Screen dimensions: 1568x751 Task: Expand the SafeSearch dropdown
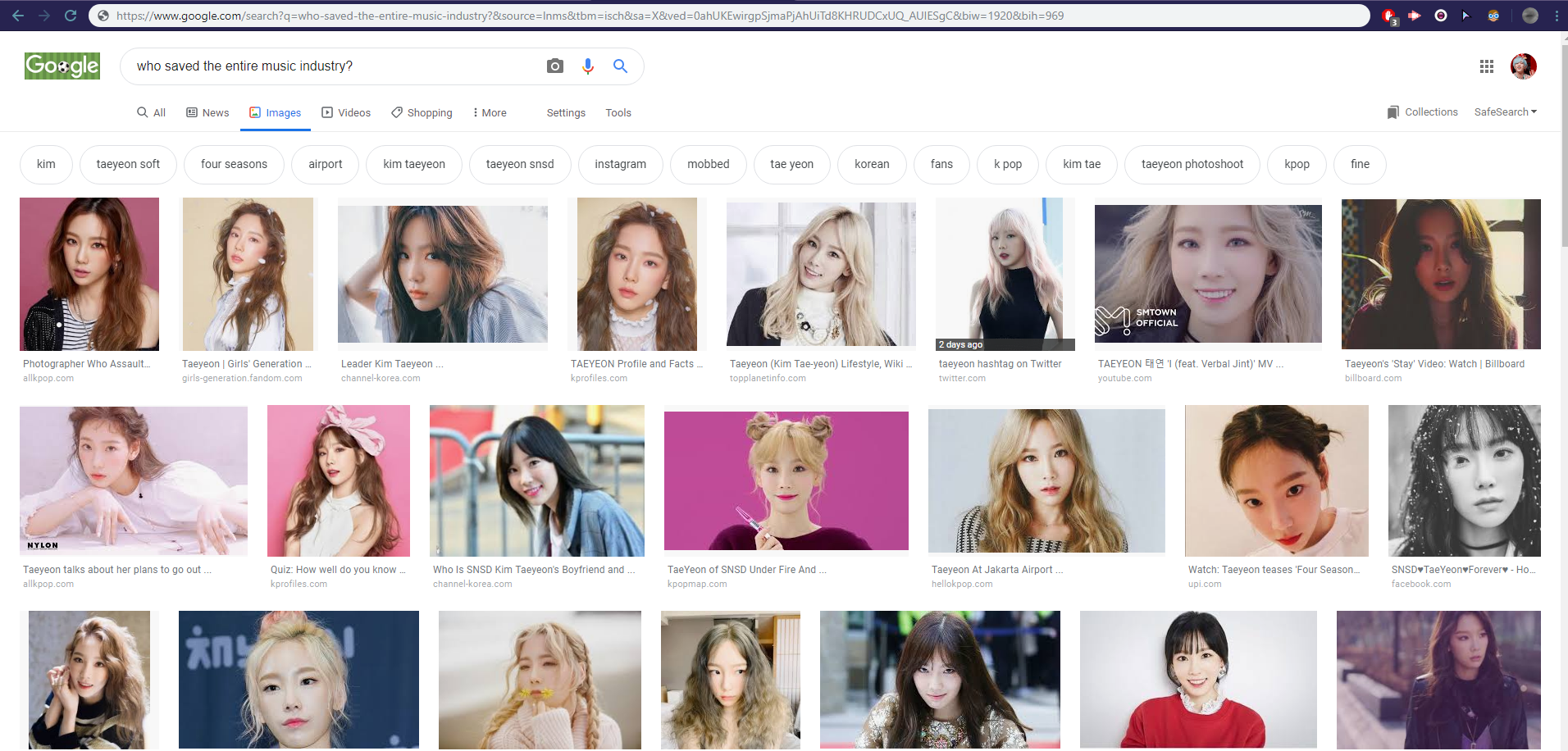[x=1506, y=112]
